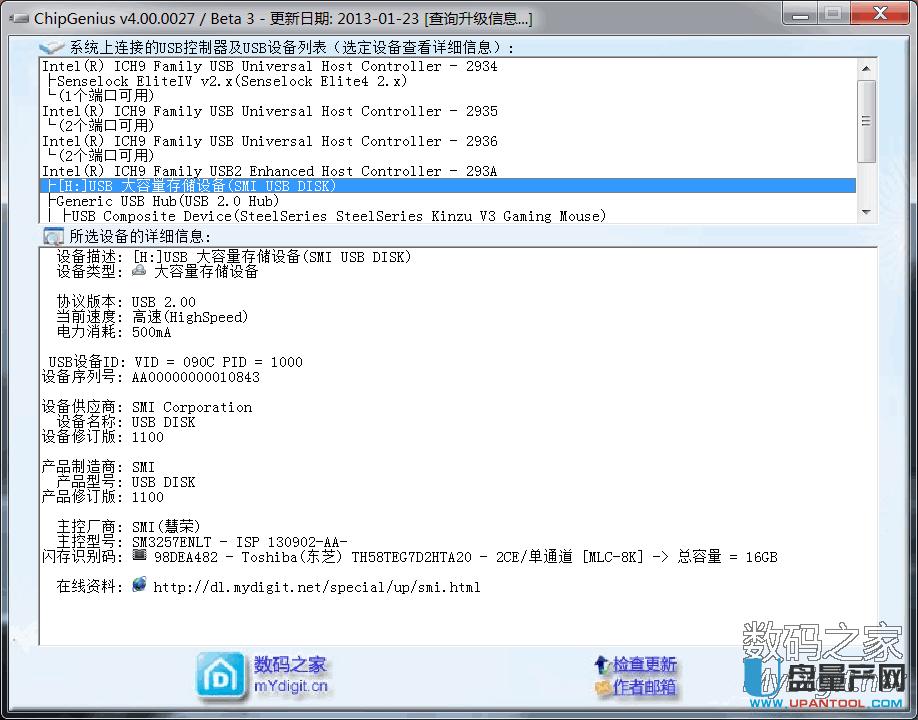Click the USB device list header icon

coord(53,47)
